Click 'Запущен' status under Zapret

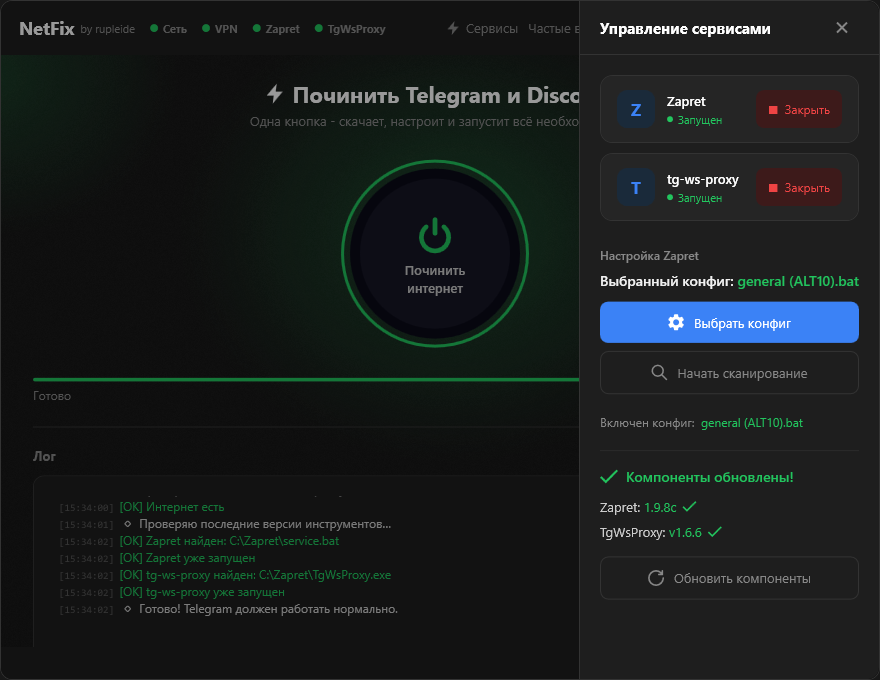click(x=699, y=120)
